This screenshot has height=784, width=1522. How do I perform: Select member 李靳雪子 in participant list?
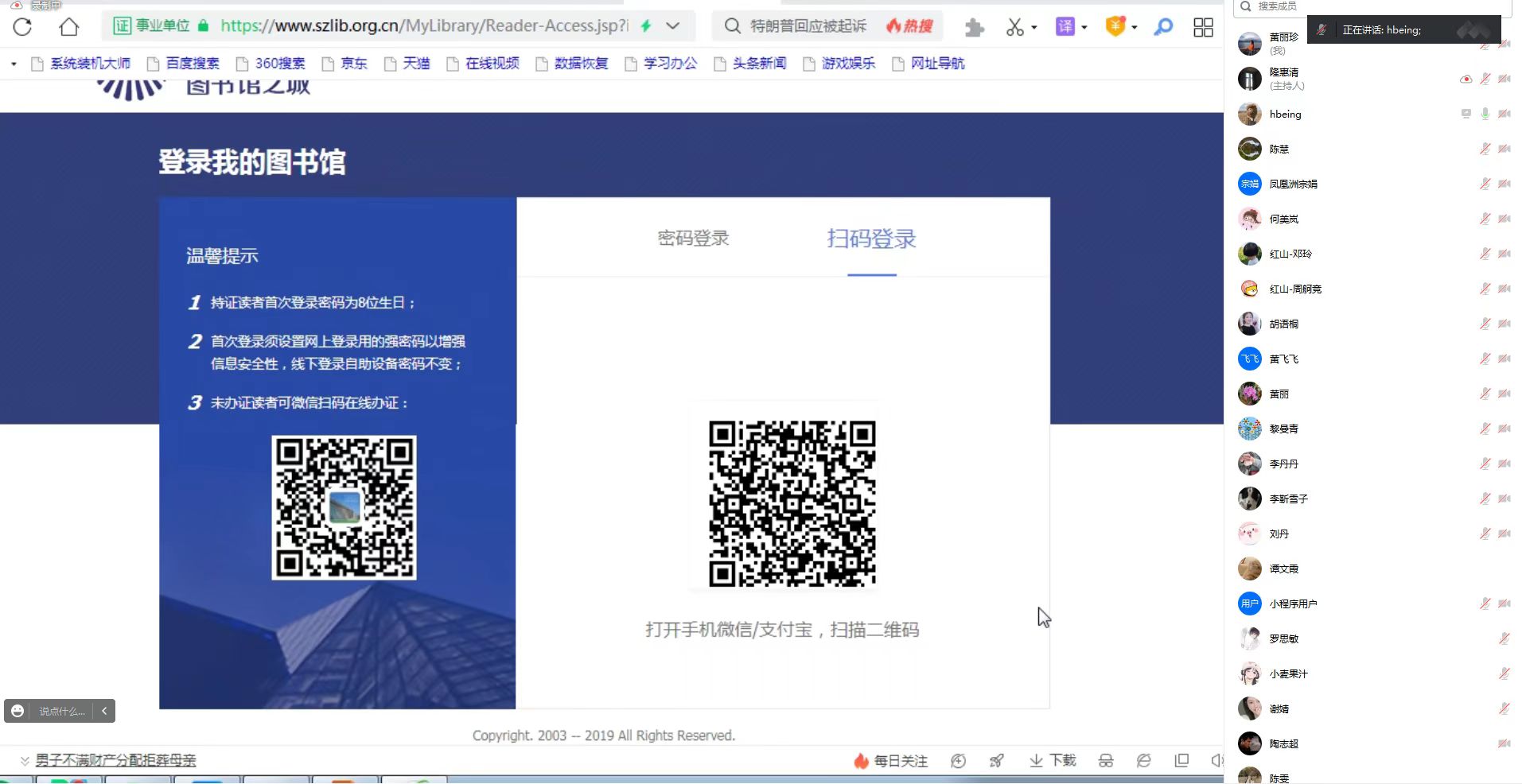pyautogui.click(x=1374, y=499)
